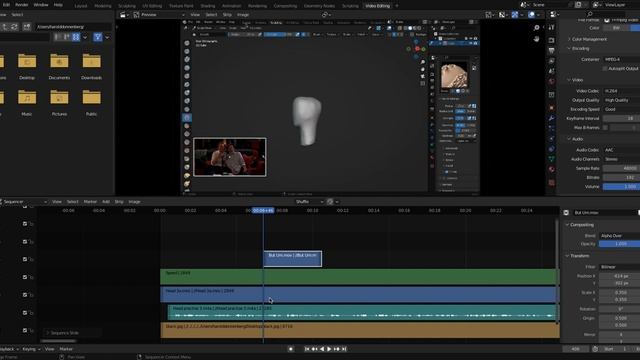Open the Blend Alpha Over dropdown

coord(619,236)
